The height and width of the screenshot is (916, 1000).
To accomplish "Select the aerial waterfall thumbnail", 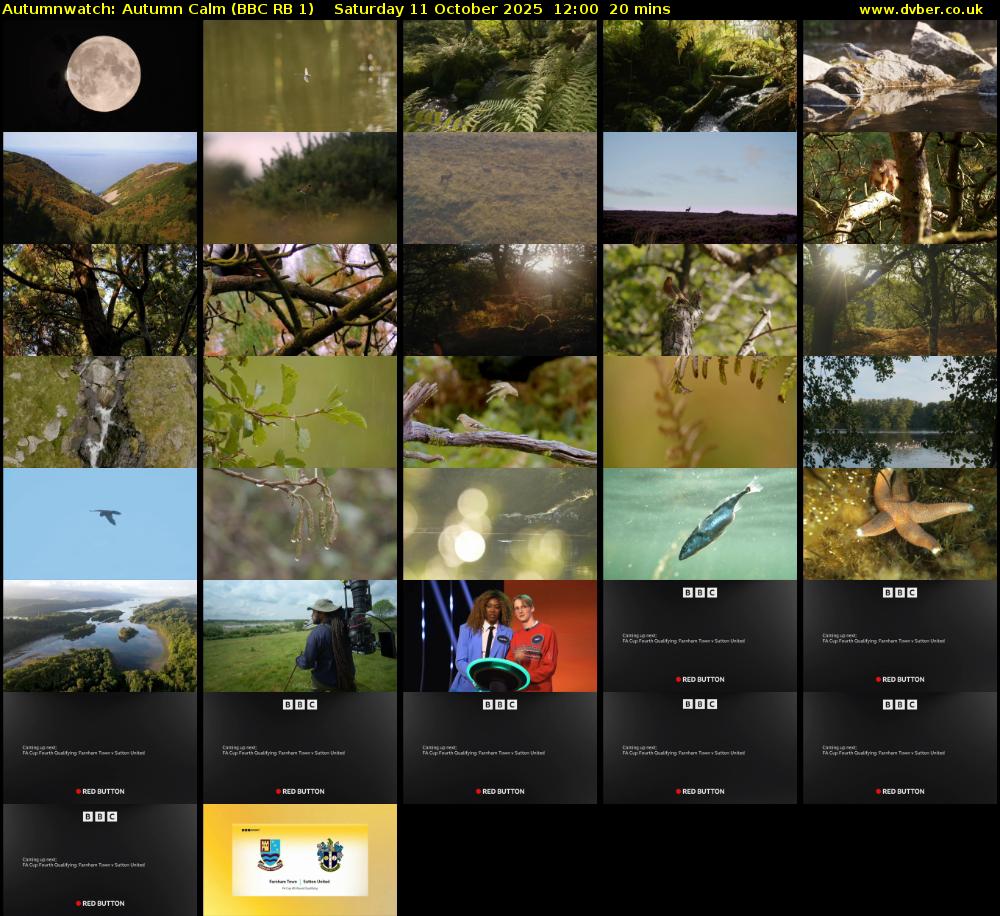I will click(x=100, y=412).
